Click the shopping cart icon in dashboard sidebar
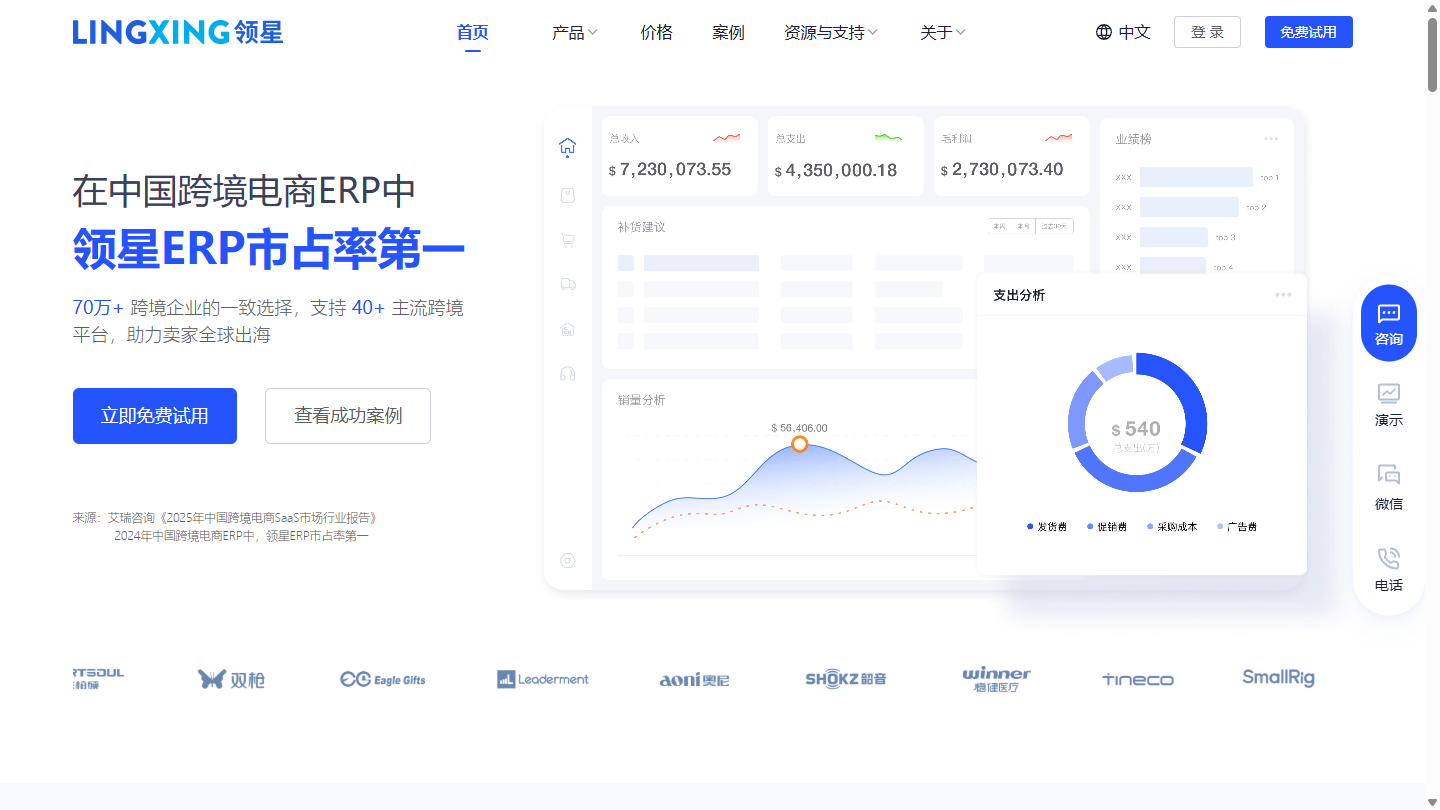 (568, 240)
